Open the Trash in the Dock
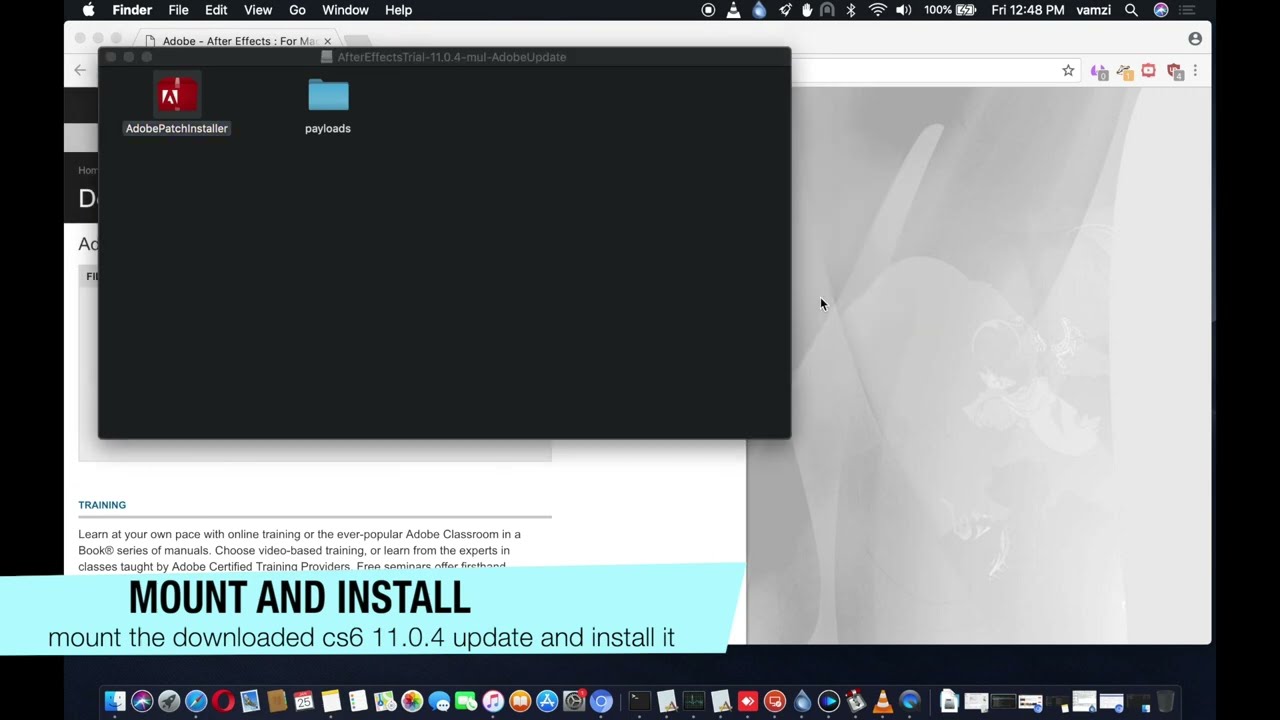Screen dimensions: 1280x720 coord(1166,702)
